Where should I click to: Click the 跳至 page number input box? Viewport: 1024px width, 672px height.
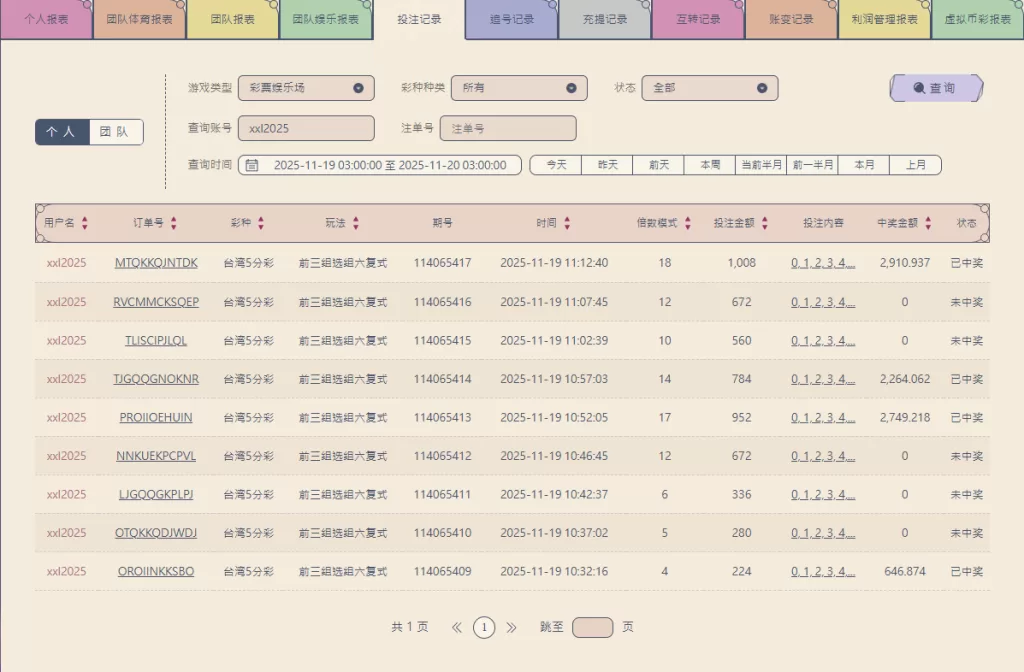(x=592, y=628)
